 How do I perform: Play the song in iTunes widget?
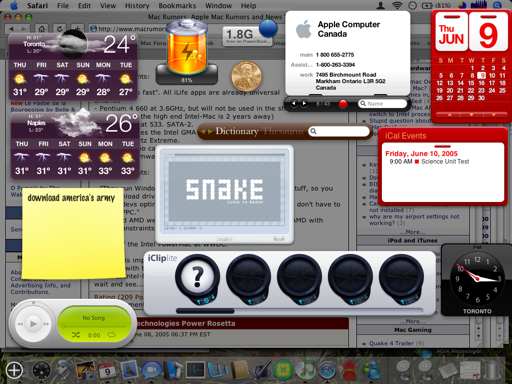[33, 323]
